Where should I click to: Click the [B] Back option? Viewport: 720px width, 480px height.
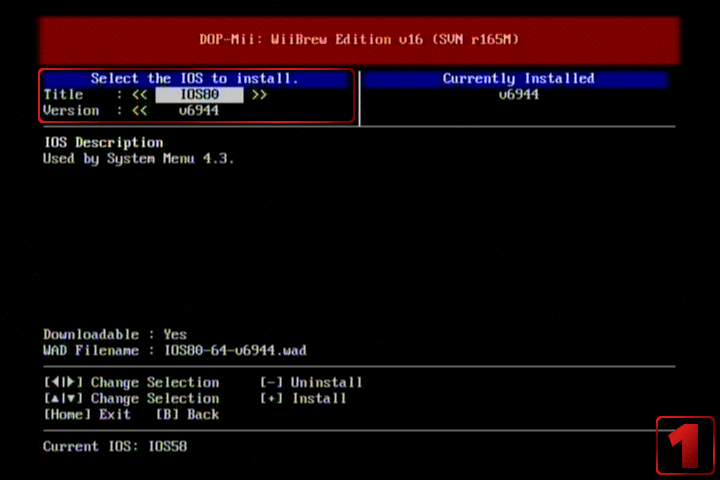pos(187,414)
